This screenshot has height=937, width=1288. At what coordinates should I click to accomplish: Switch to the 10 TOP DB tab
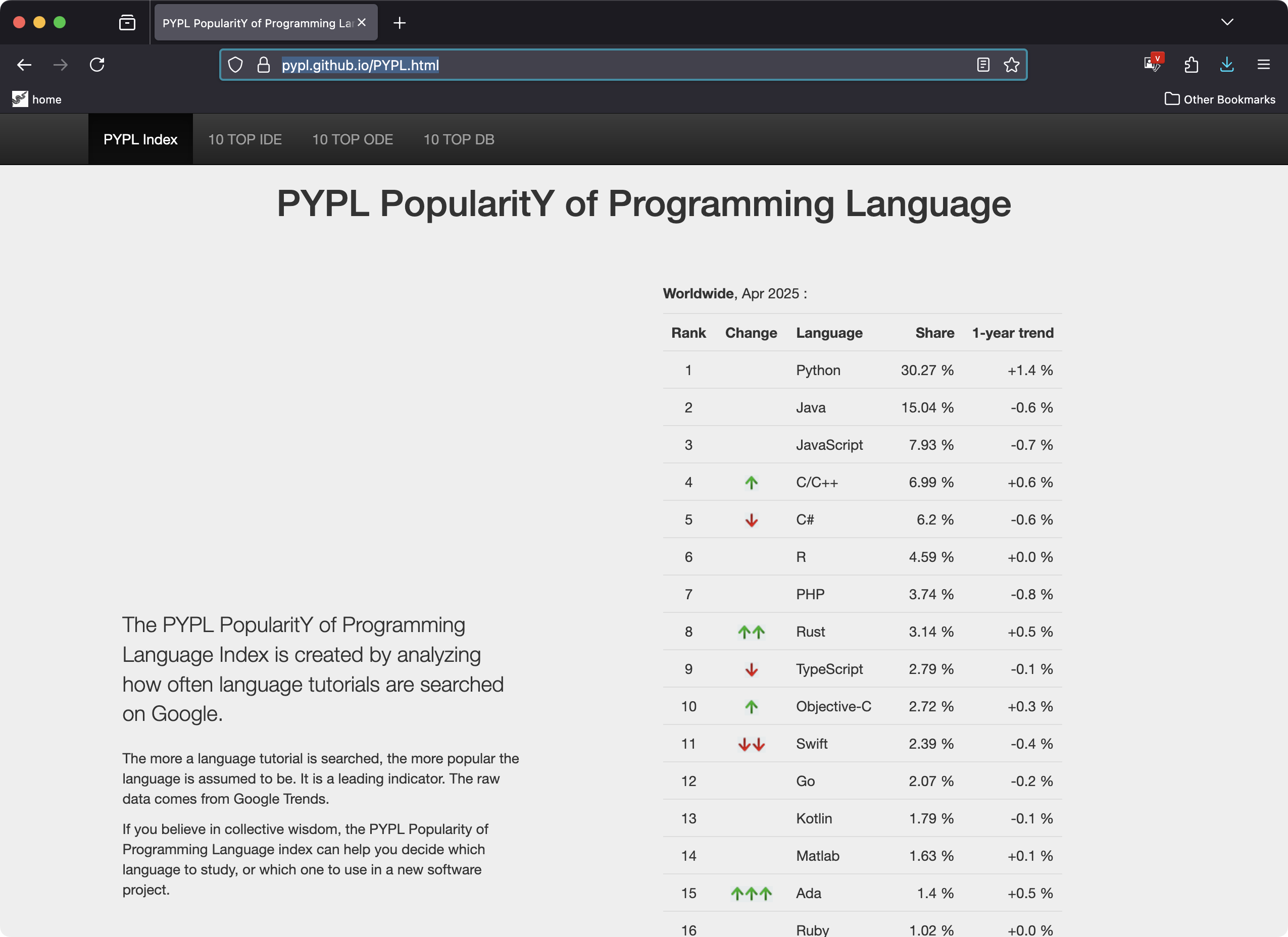tap(458, 140)
